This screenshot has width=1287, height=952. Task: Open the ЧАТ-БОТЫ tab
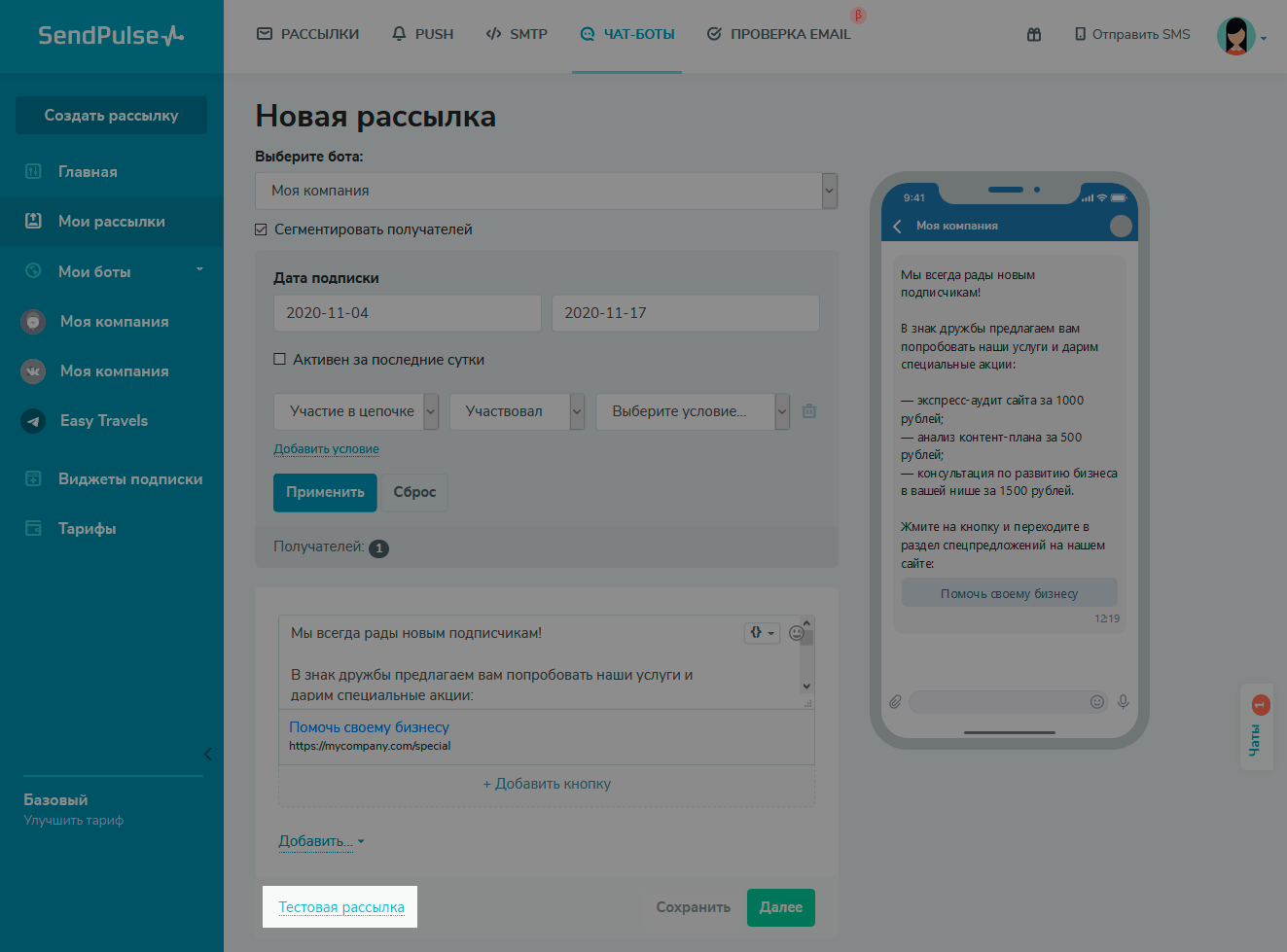[x=626, y=34]
